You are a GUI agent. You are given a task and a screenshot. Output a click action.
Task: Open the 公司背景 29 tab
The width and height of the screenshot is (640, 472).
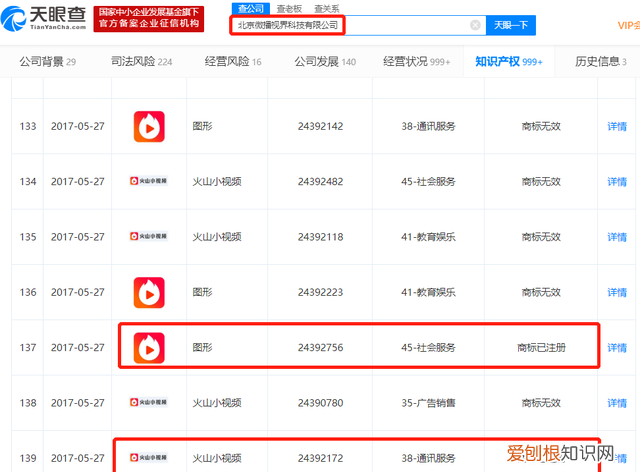[x=47, y=62]
